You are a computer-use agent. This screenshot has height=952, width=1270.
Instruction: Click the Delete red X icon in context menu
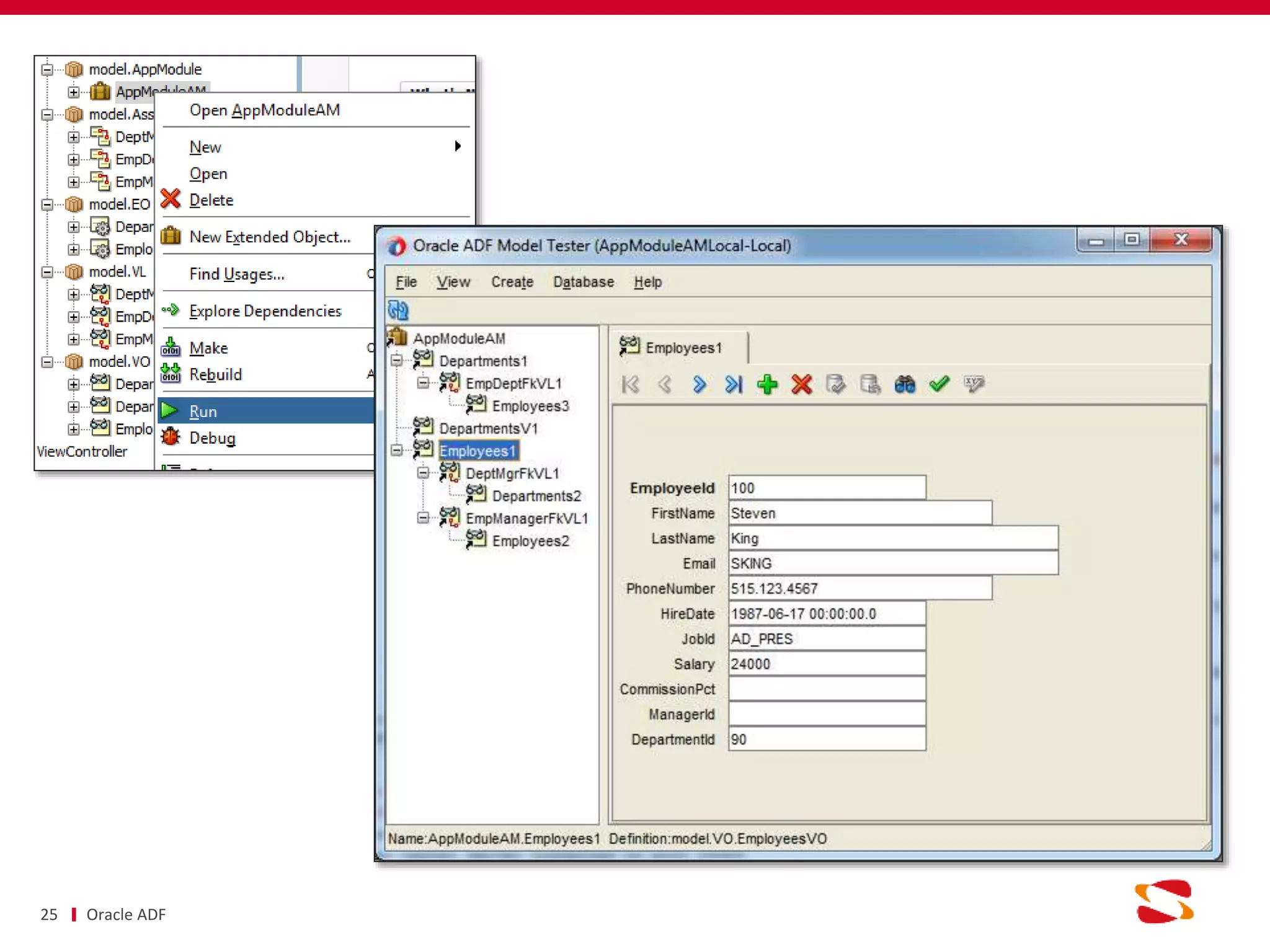[170, 200]
